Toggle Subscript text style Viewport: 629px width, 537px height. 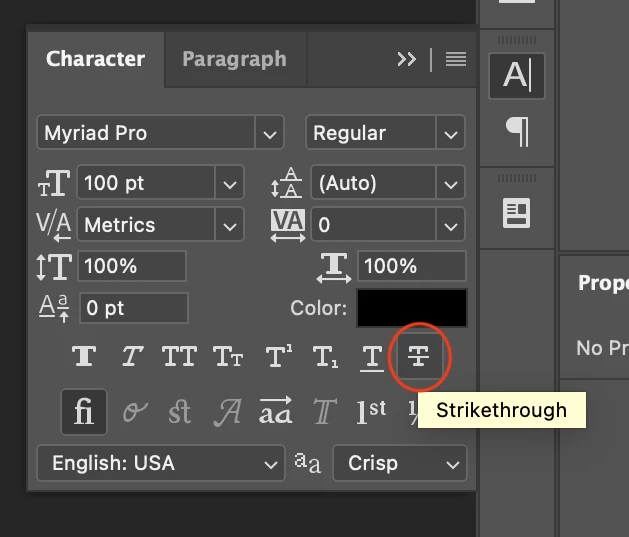(x=325, y=357)
